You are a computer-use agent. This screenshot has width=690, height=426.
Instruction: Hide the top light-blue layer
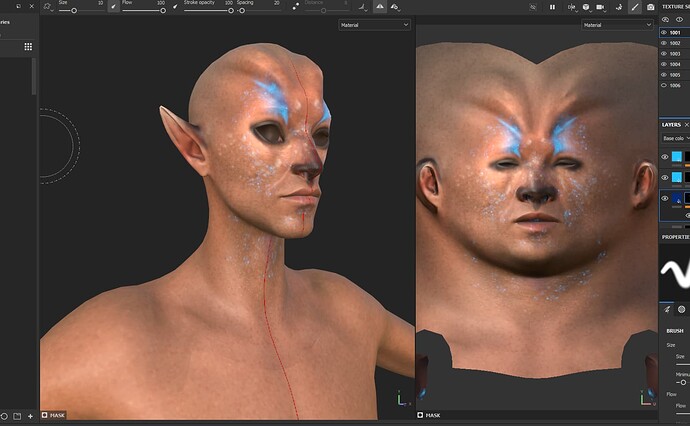pyautogui.click(x=664, y=157)
